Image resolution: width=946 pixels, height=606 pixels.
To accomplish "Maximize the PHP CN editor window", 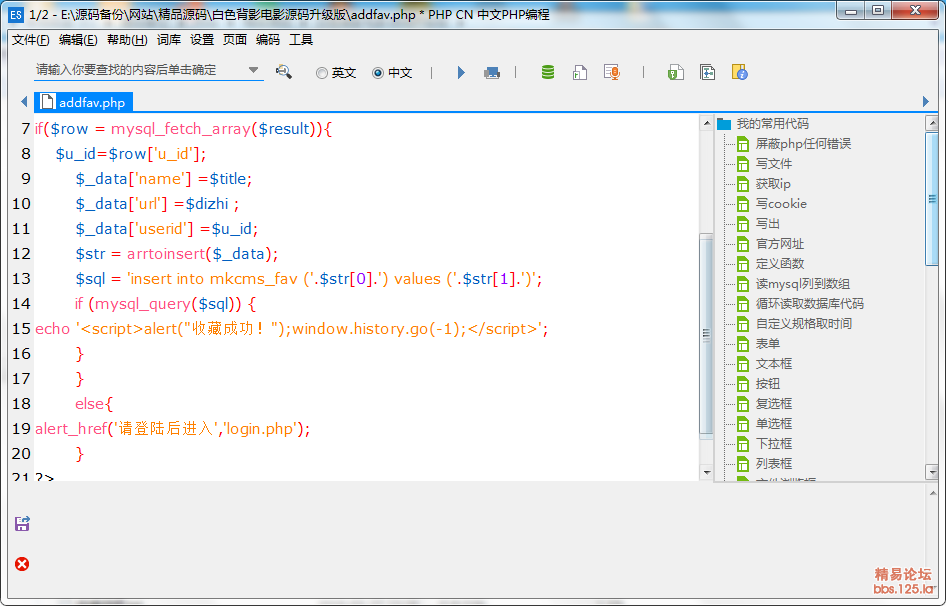I will click(x=878, y=10).
